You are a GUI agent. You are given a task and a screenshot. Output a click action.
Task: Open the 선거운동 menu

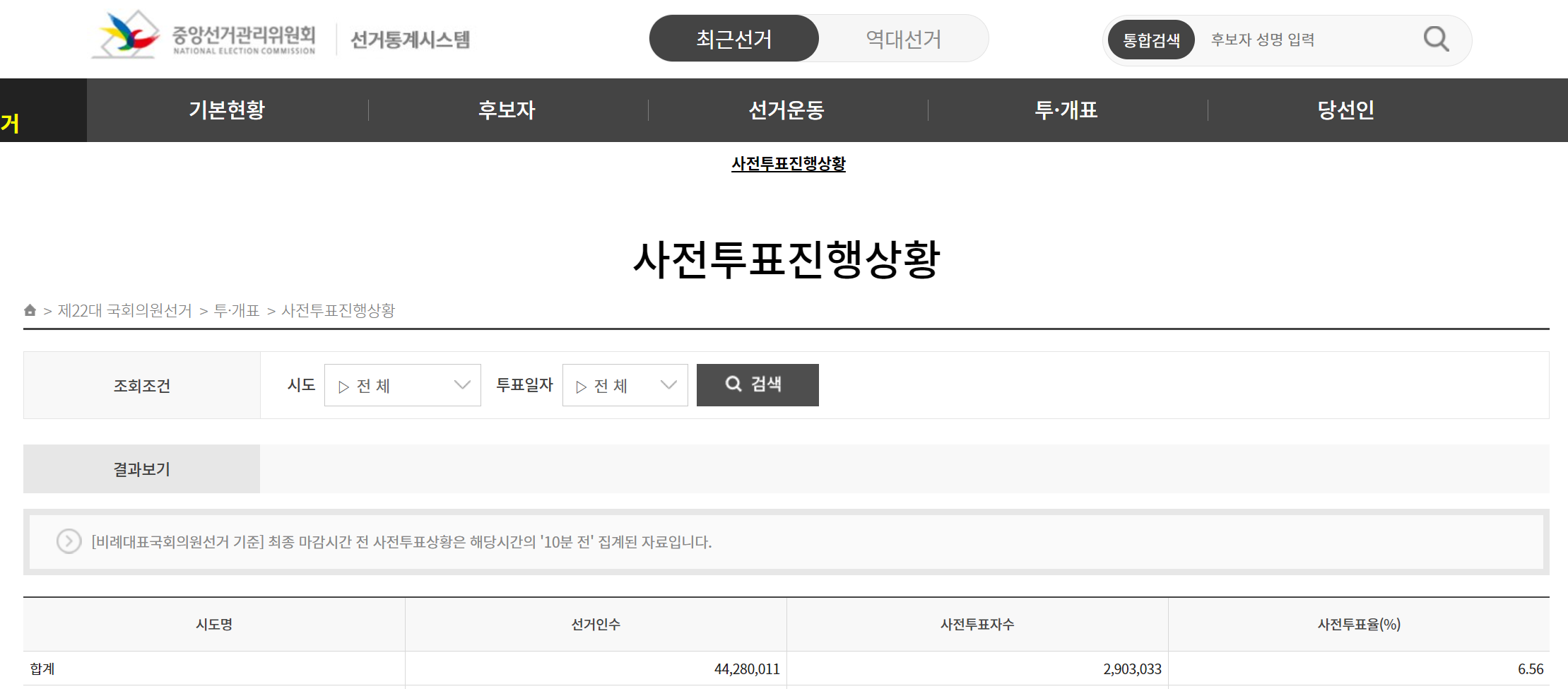click(x=786, y=110)
